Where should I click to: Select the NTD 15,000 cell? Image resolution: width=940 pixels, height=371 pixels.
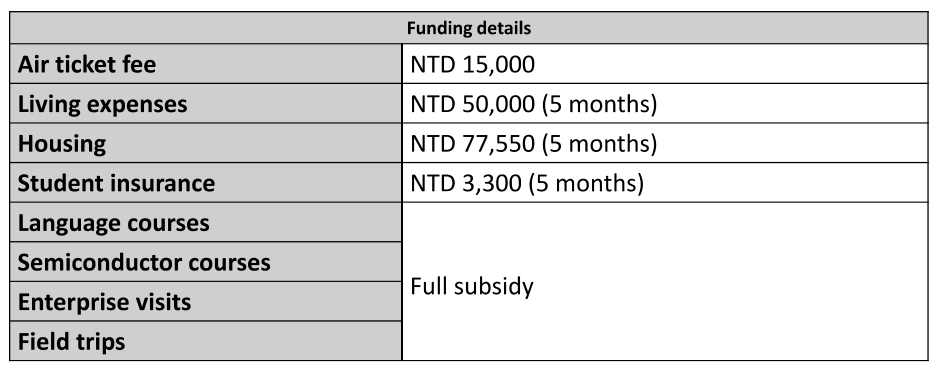click(665, 64)
